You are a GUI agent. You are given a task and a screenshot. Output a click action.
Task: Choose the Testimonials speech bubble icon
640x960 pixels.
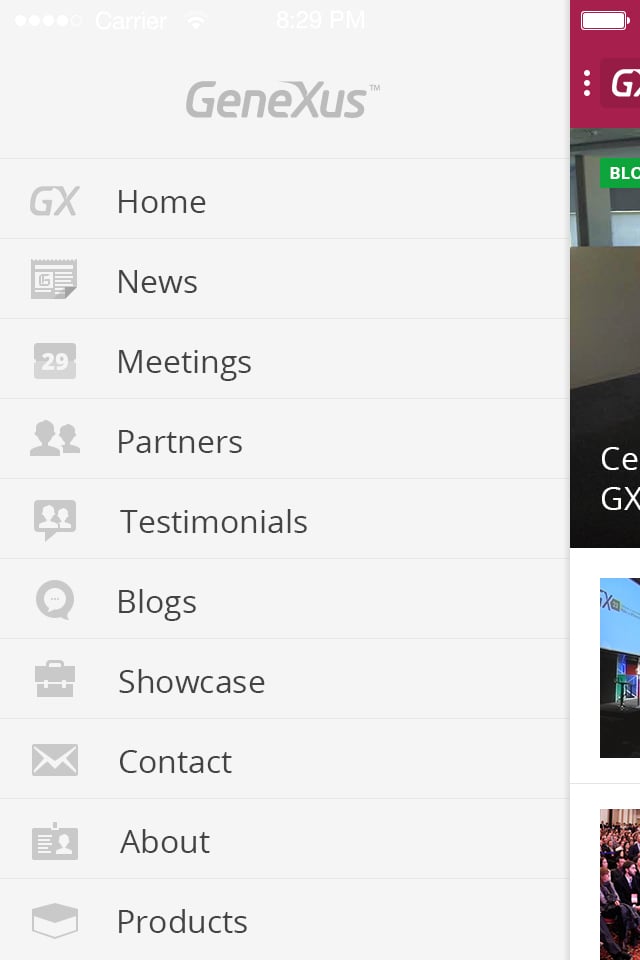pos(55,520)
